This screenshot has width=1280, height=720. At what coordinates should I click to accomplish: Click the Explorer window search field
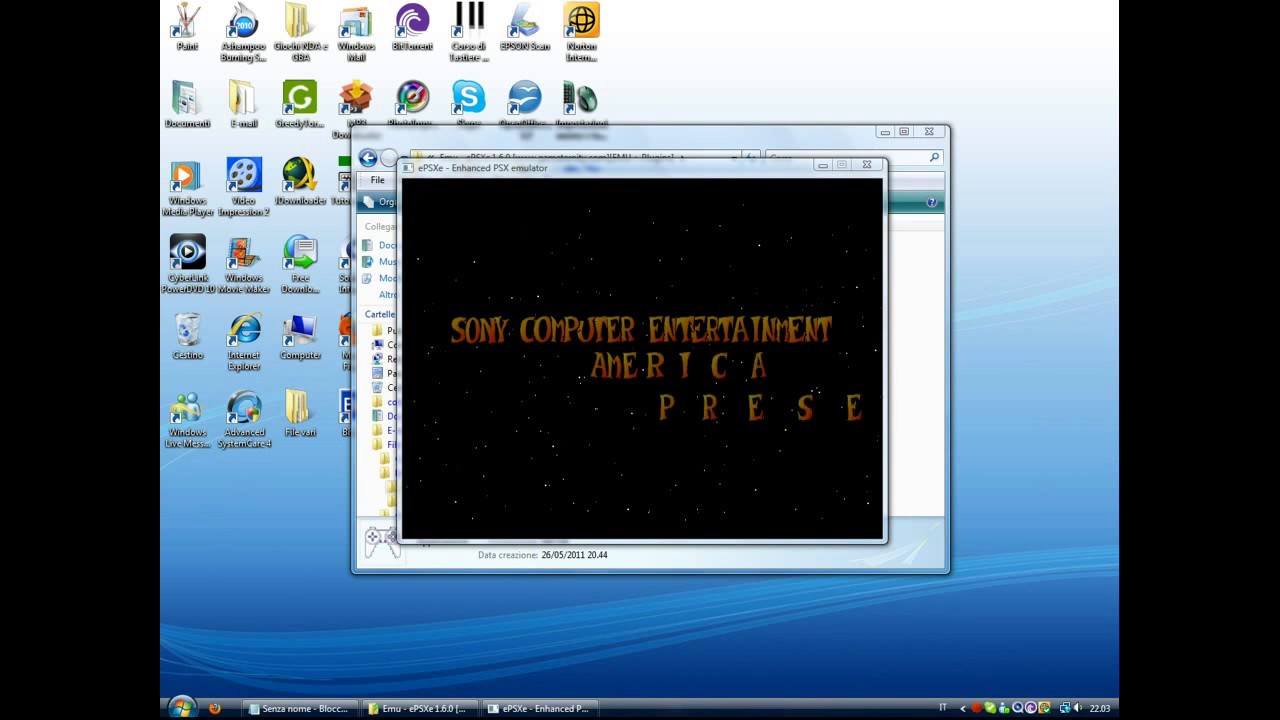(855, 157)
